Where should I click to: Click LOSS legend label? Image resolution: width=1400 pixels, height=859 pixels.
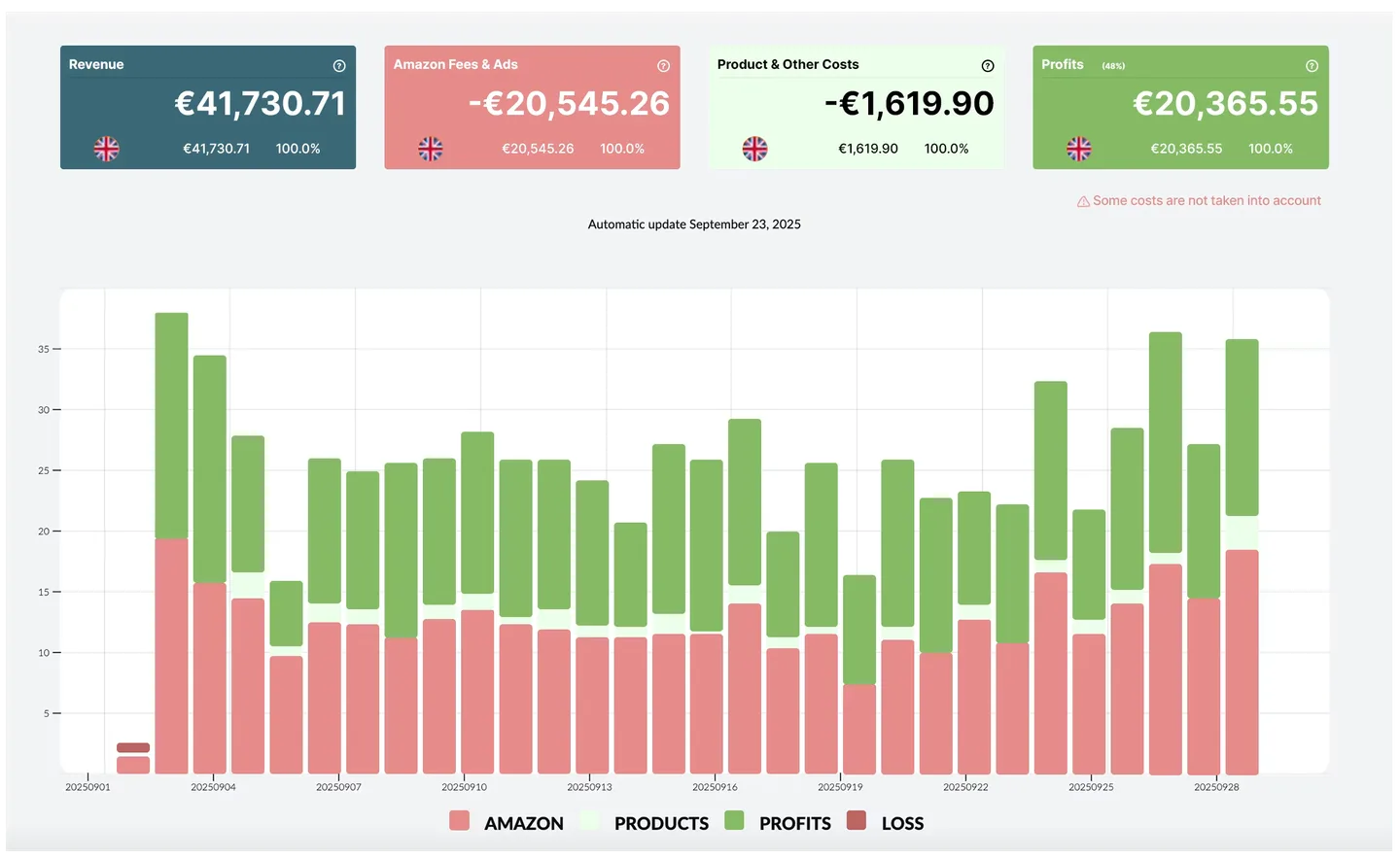click(x=902, y=823)
